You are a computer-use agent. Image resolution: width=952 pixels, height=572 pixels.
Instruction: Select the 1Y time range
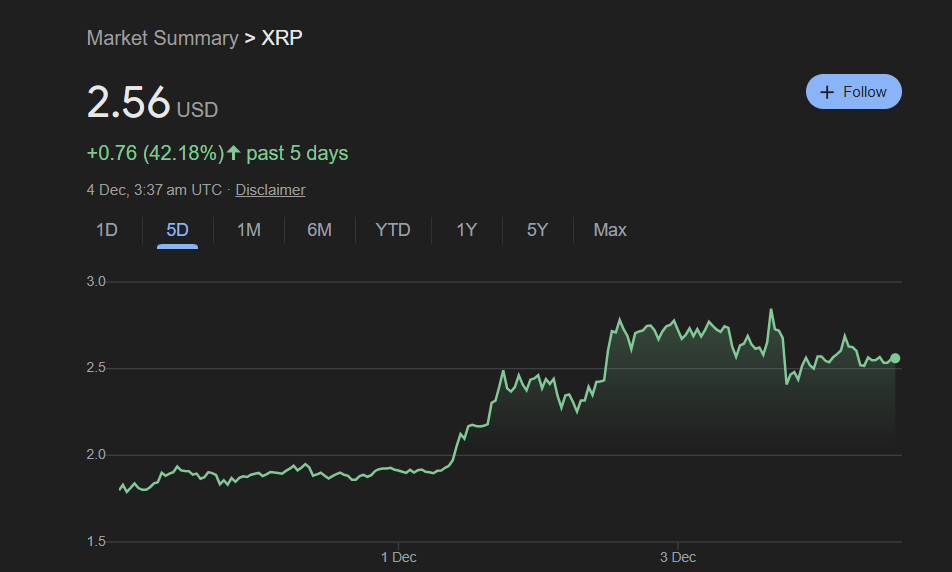click(467, 230)
